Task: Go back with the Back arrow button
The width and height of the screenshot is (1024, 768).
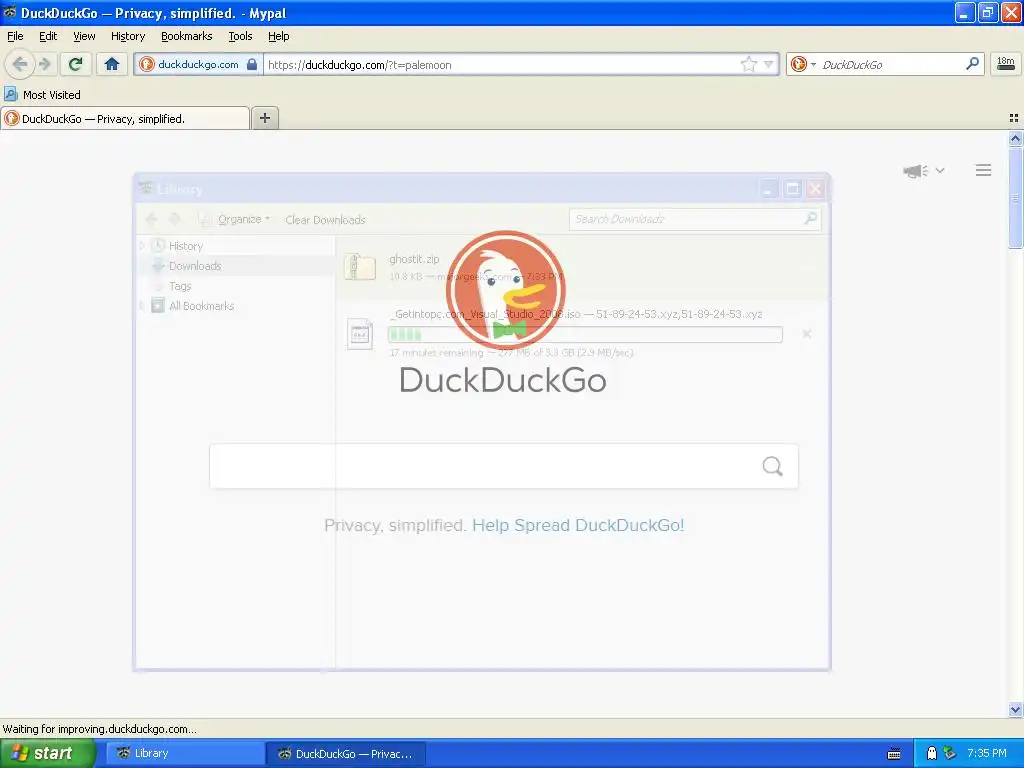Action: [20, 64]
